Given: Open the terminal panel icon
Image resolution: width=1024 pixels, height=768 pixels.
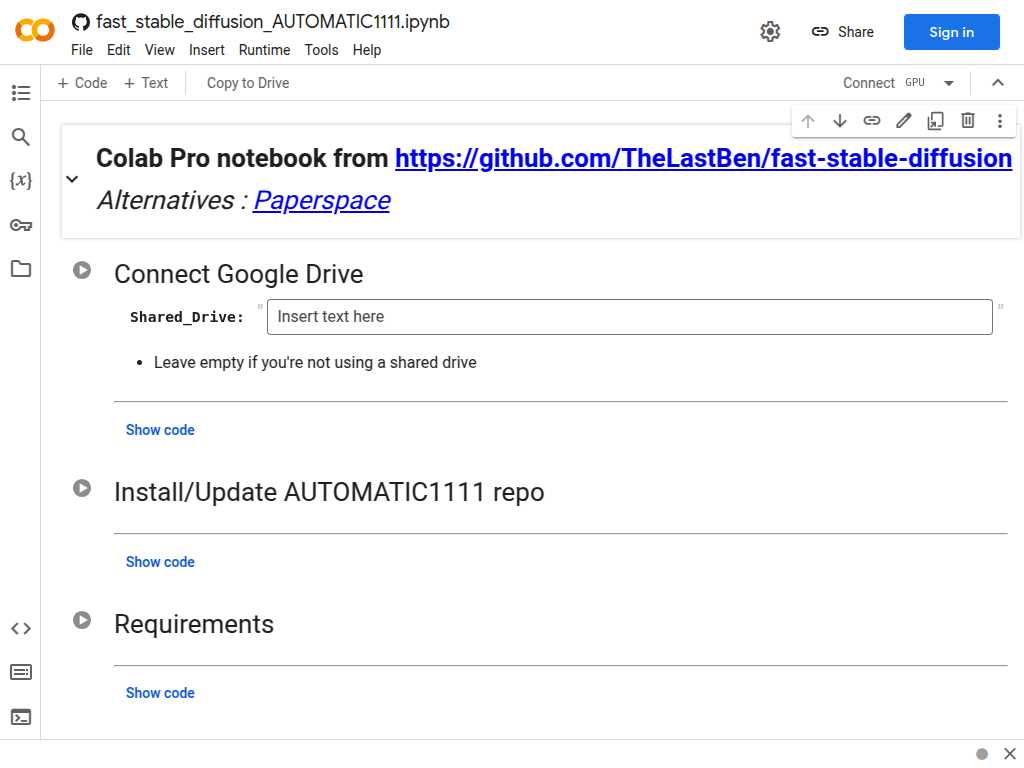Looking at the screenshot, I should [x=21, y=717].
